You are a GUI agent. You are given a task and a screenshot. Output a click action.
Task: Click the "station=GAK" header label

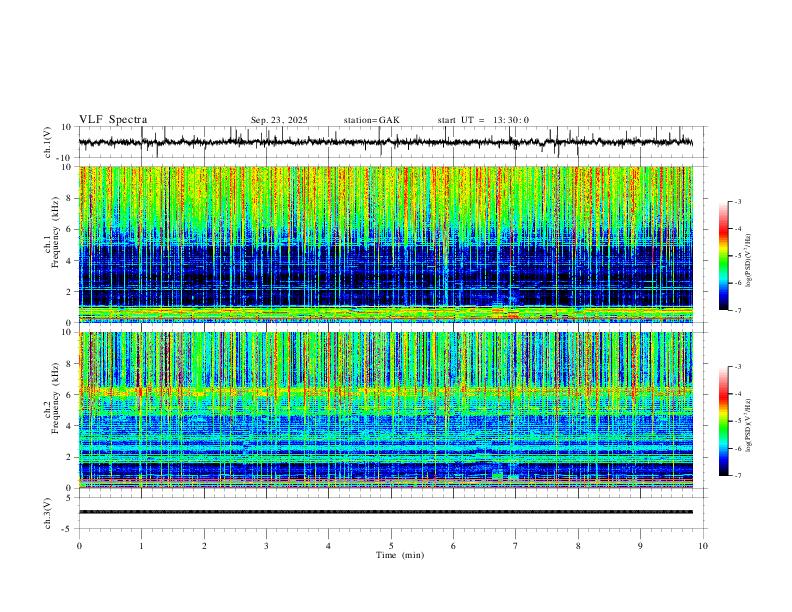371,120
